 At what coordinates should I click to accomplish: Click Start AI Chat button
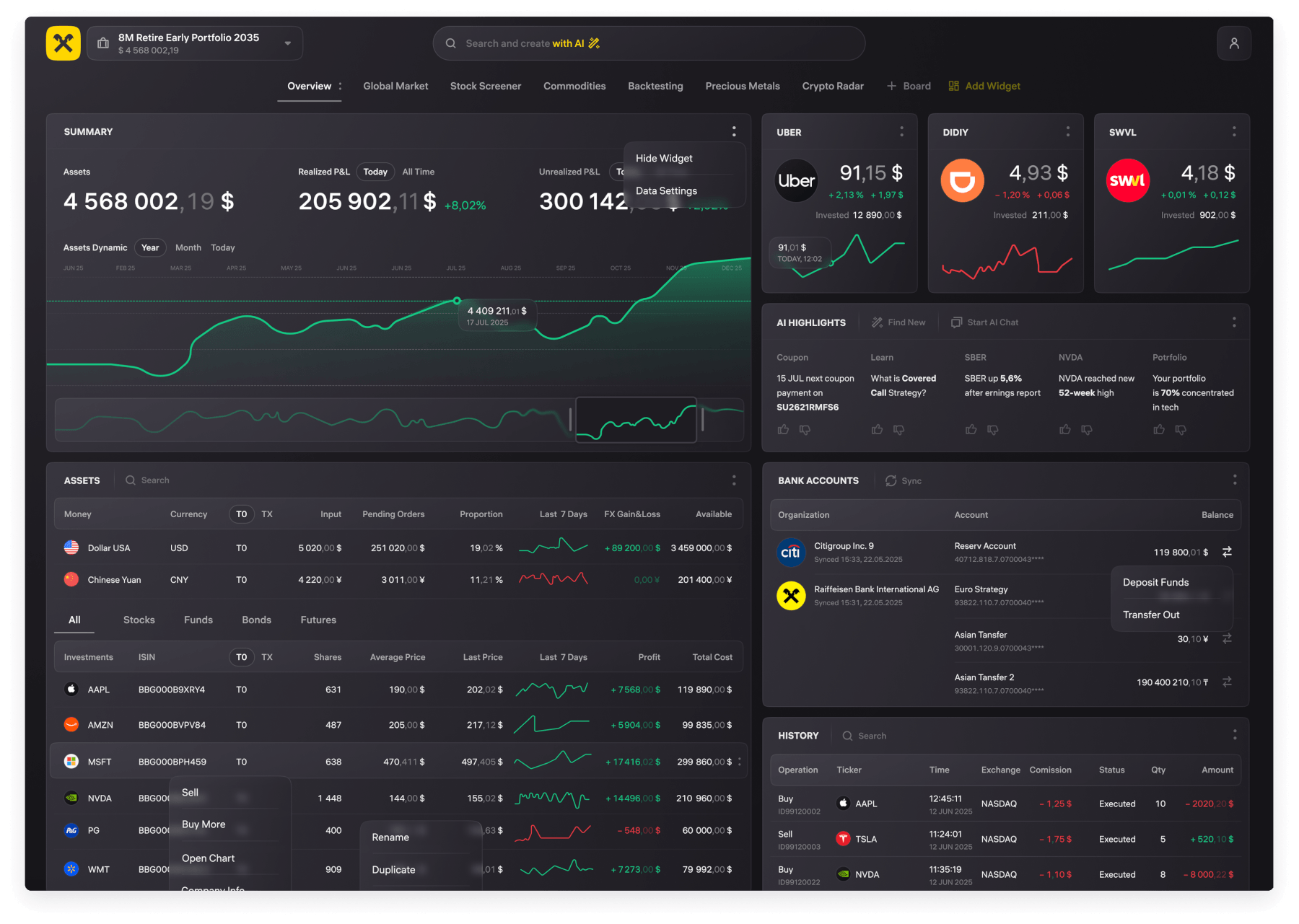tap(984, 322)
